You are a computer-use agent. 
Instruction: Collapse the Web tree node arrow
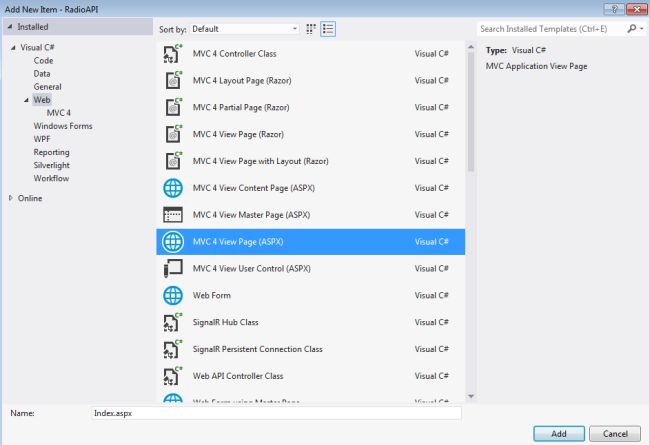(26, 100)
